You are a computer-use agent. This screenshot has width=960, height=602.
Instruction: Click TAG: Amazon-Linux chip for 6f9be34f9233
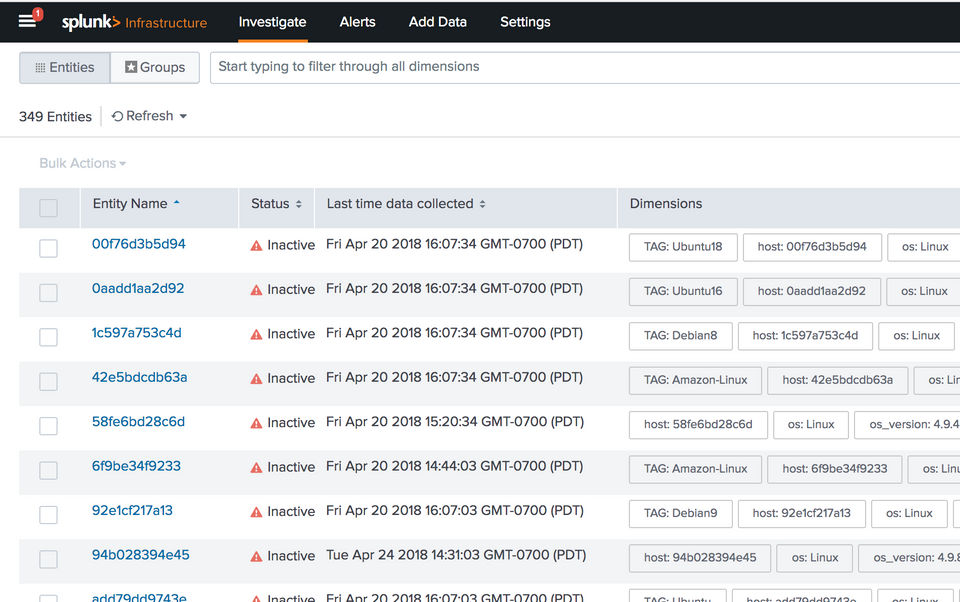696,470
